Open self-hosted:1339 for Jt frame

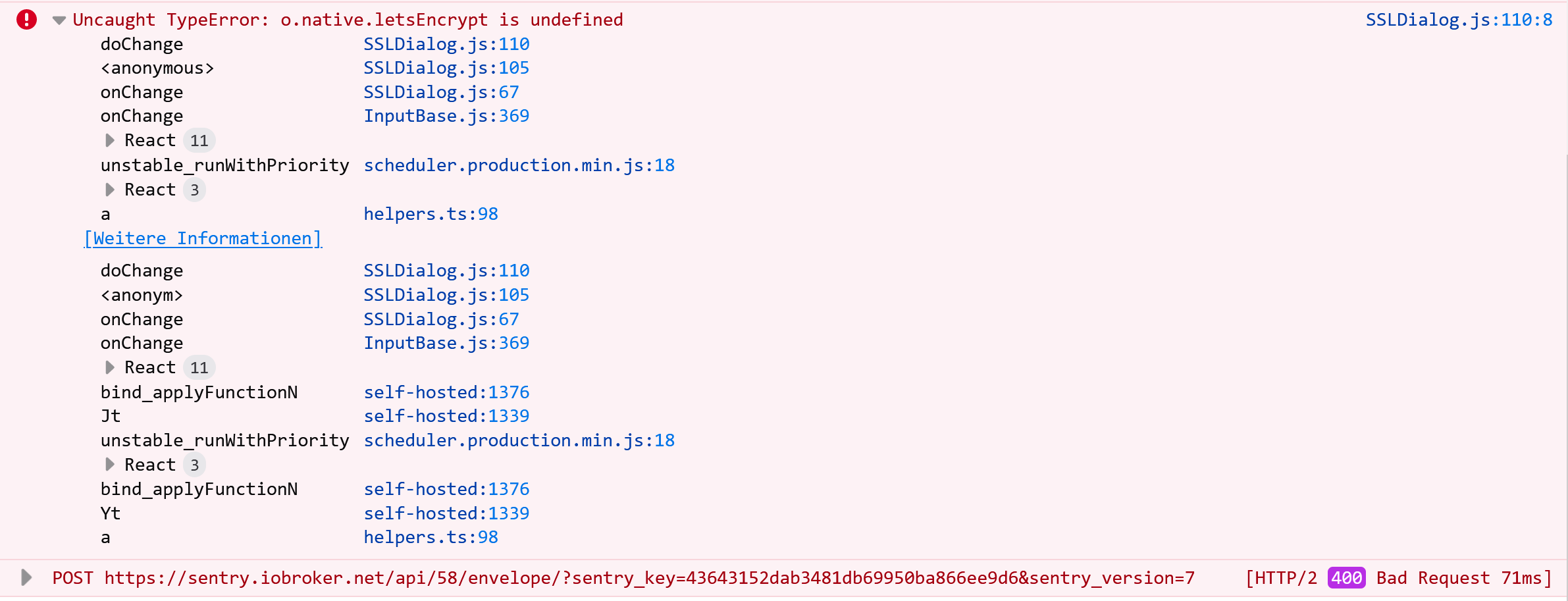point(447,415)
